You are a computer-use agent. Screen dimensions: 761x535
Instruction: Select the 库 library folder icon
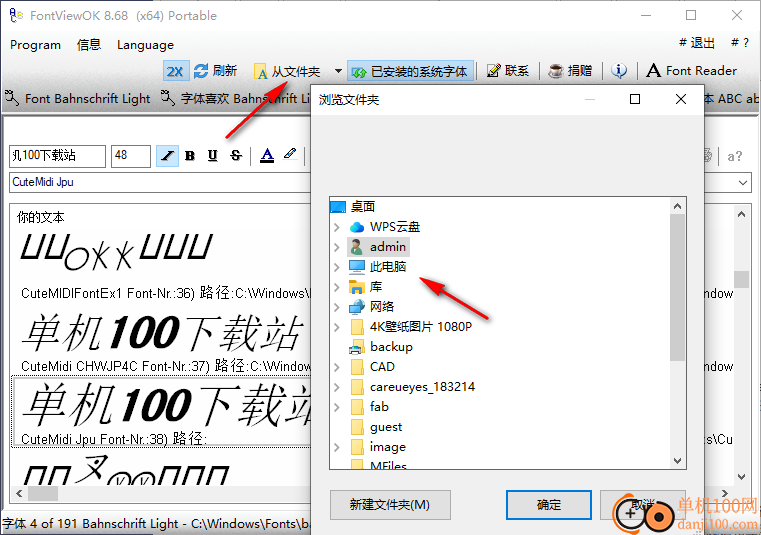[x=357, y=287]
